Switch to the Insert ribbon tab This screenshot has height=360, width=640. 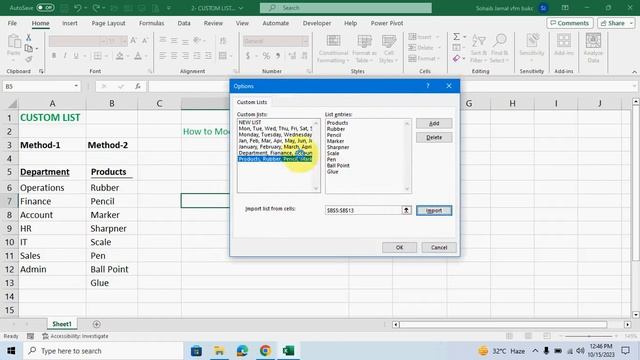(x=70, y=23)
